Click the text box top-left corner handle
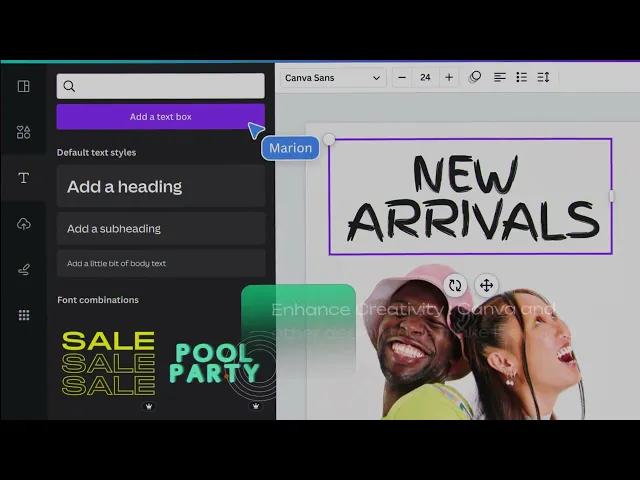Image resolution: width=640 pixels, height=480 pixels. point(329,140)
